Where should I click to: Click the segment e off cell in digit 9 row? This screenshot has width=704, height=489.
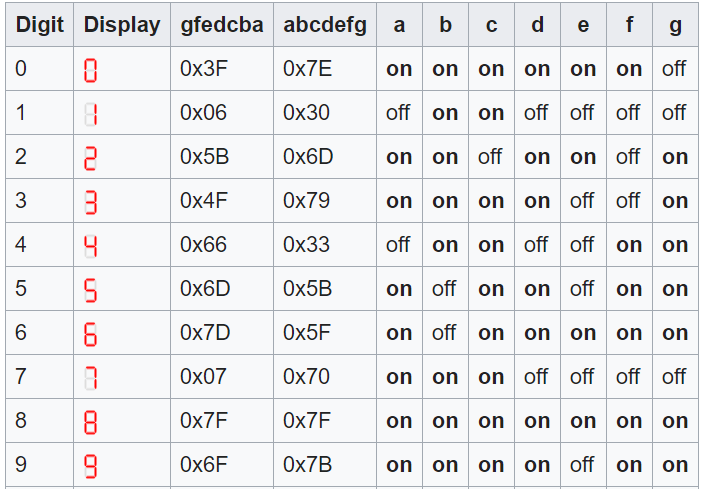pos(583,465)
